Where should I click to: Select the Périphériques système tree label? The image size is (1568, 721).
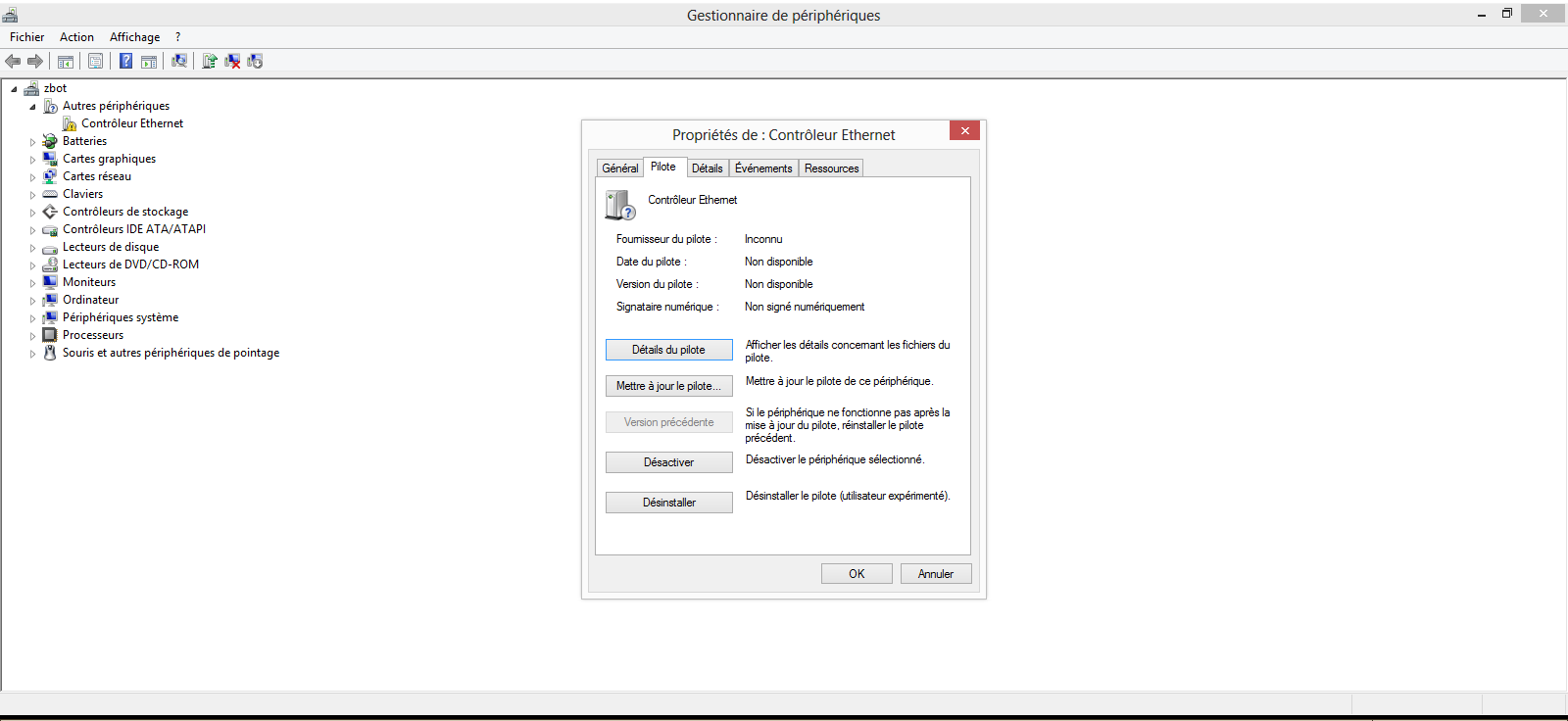click(121, 317)
